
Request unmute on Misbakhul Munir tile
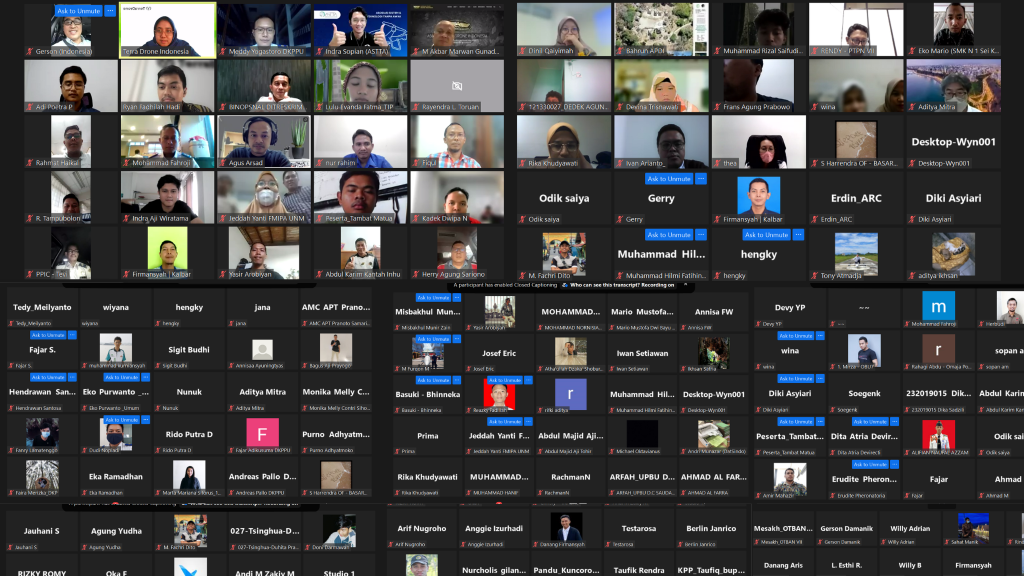click(x=432, y=298)
